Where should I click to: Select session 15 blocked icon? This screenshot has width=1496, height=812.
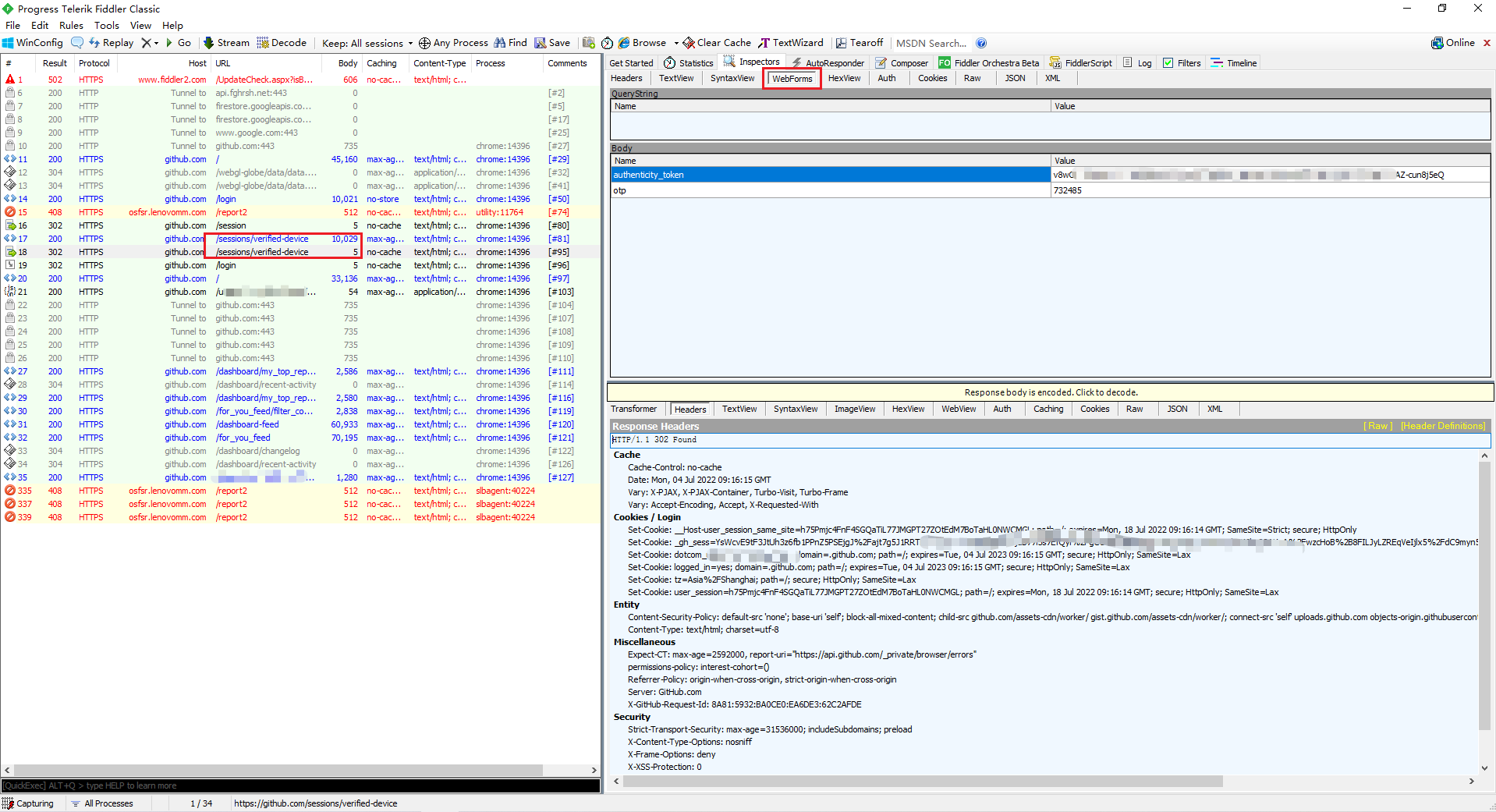pyautogui.click(x=10, y=212)
